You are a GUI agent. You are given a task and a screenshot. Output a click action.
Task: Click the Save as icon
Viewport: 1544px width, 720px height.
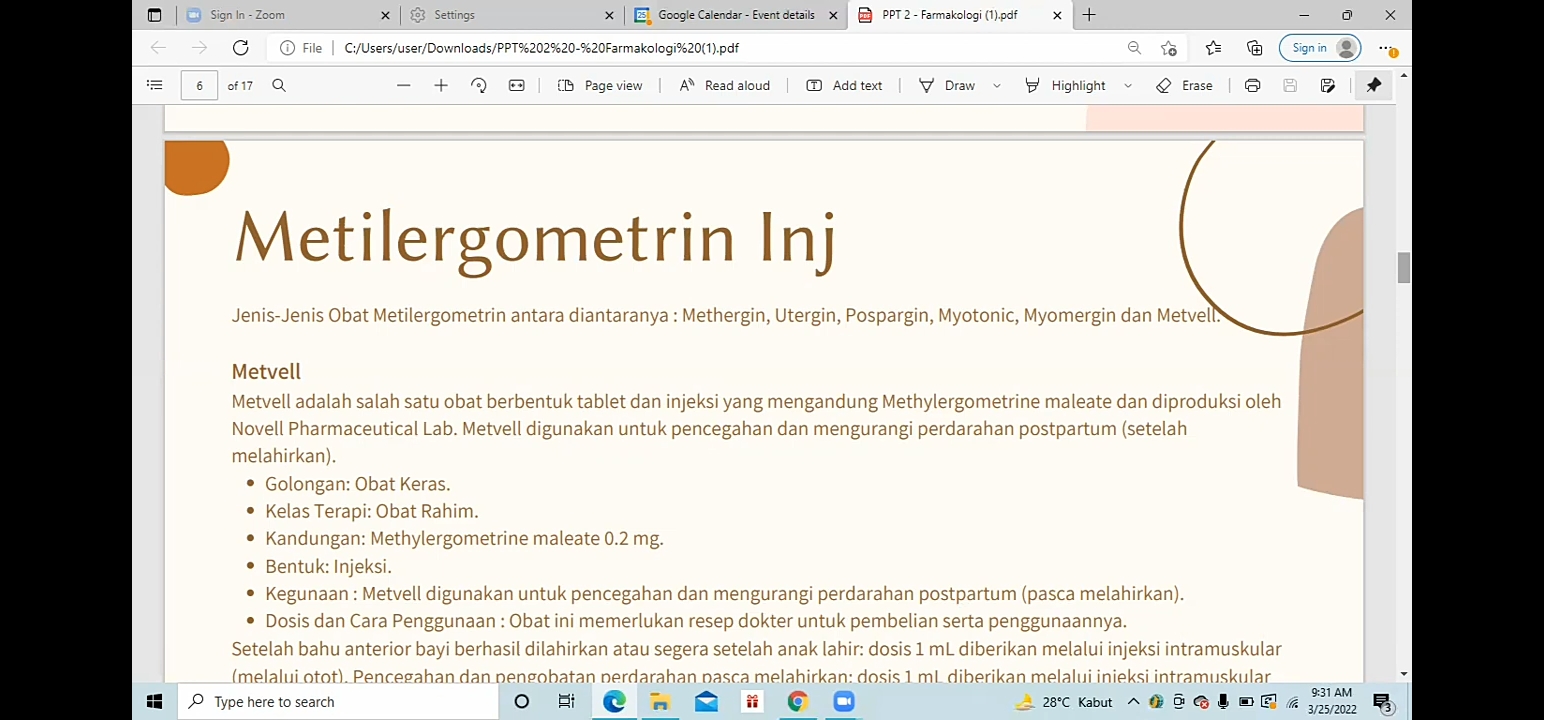[x=1328, y=86]
